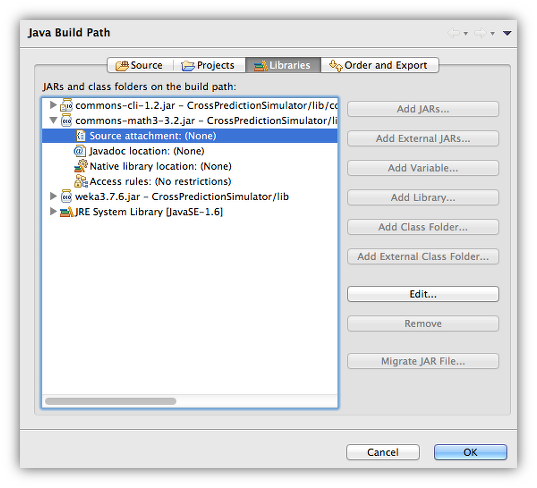This screenshot has height=488, width=537.
Task: Switch to the Source tab
Action: tap(140, 65)
